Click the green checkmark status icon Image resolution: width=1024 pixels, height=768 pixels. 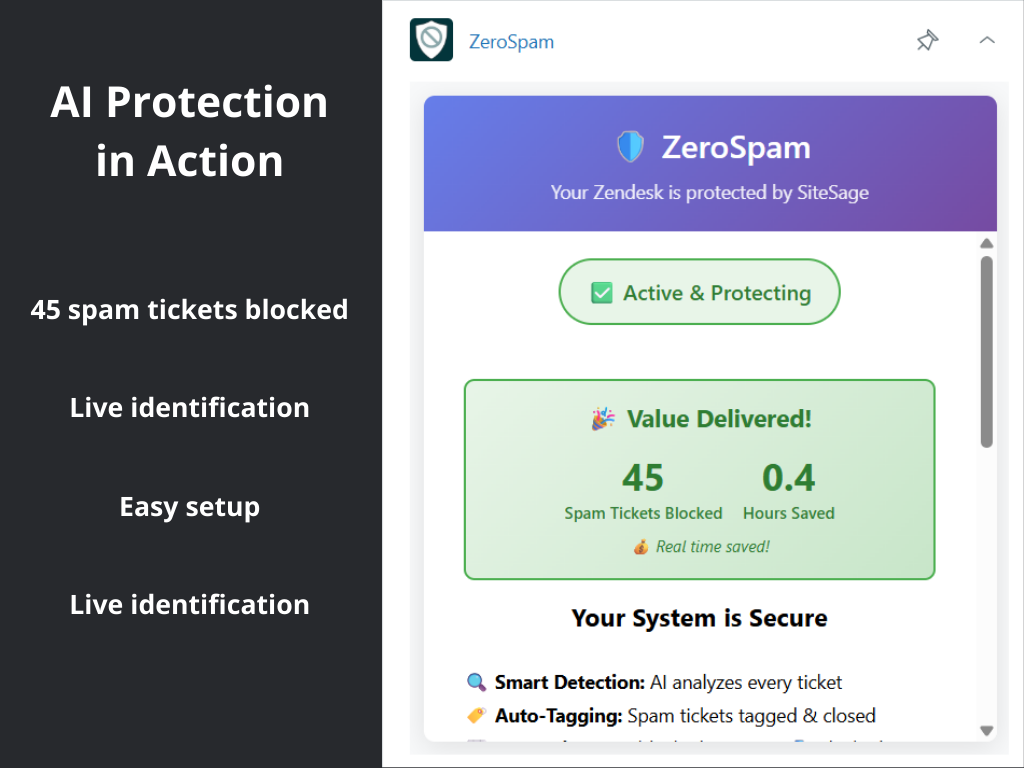coord(601,293)
